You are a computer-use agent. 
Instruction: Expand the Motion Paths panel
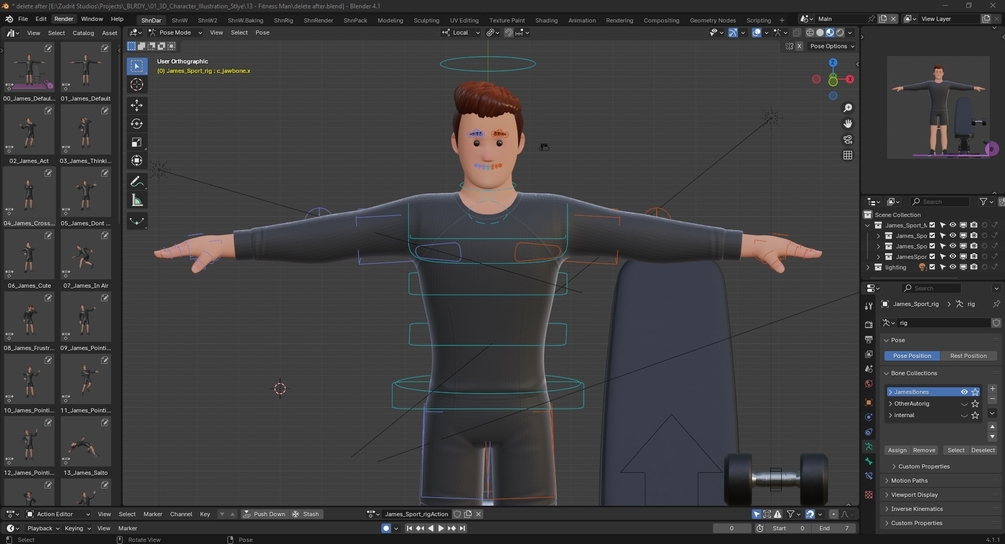tap(909, 480)
